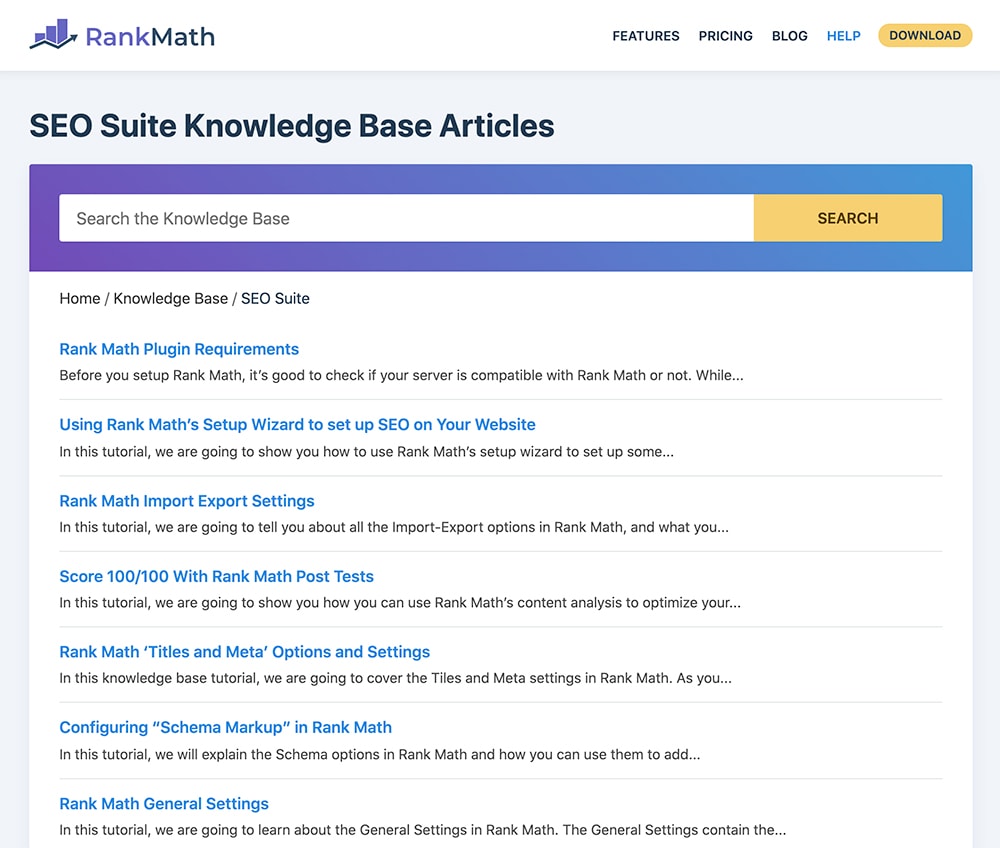1000x848 pixels.
Task: Open Knowledge Base from the breadcrumb trail
Action: (x=171, y=298)
